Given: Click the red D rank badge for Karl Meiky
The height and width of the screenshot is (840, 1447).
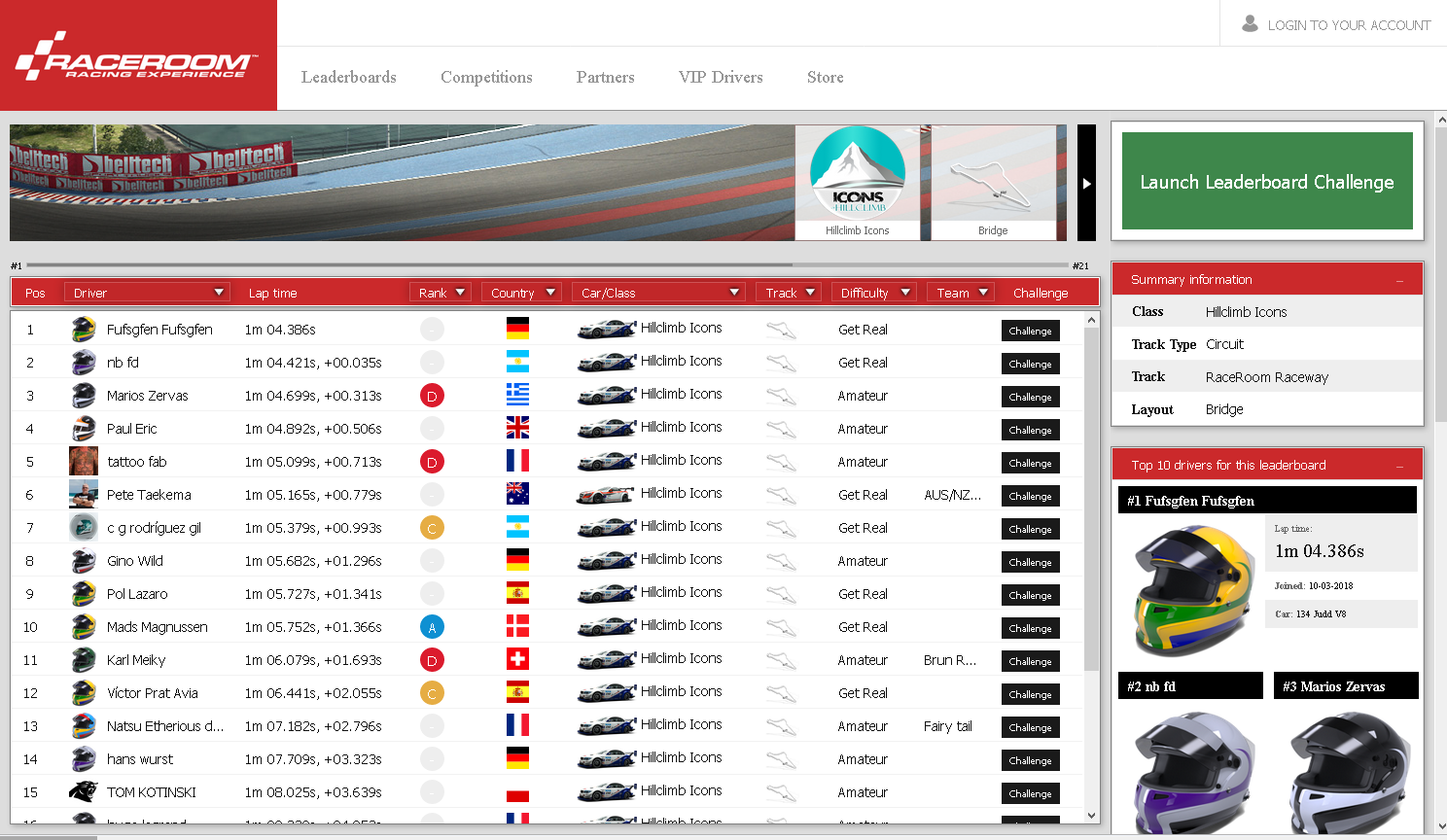Looking at the screenshot, I should coord(432,660).
